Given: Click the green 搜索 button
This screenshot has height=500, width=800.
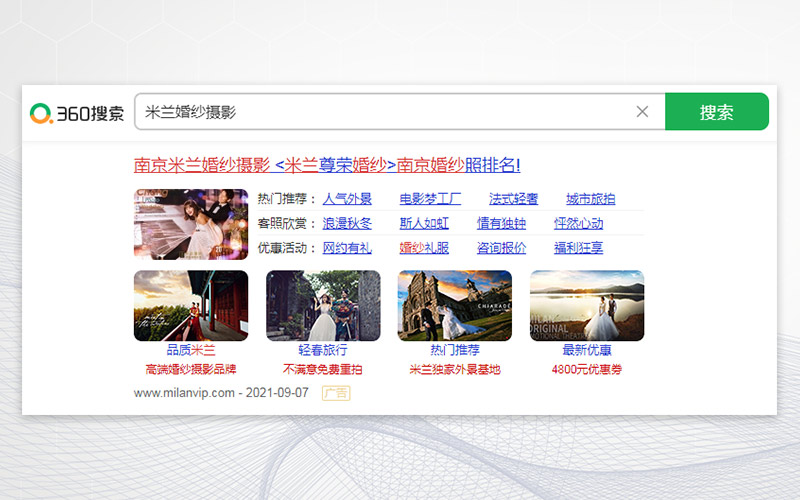Looking at the screenshot, I should [x=716, y=112].
